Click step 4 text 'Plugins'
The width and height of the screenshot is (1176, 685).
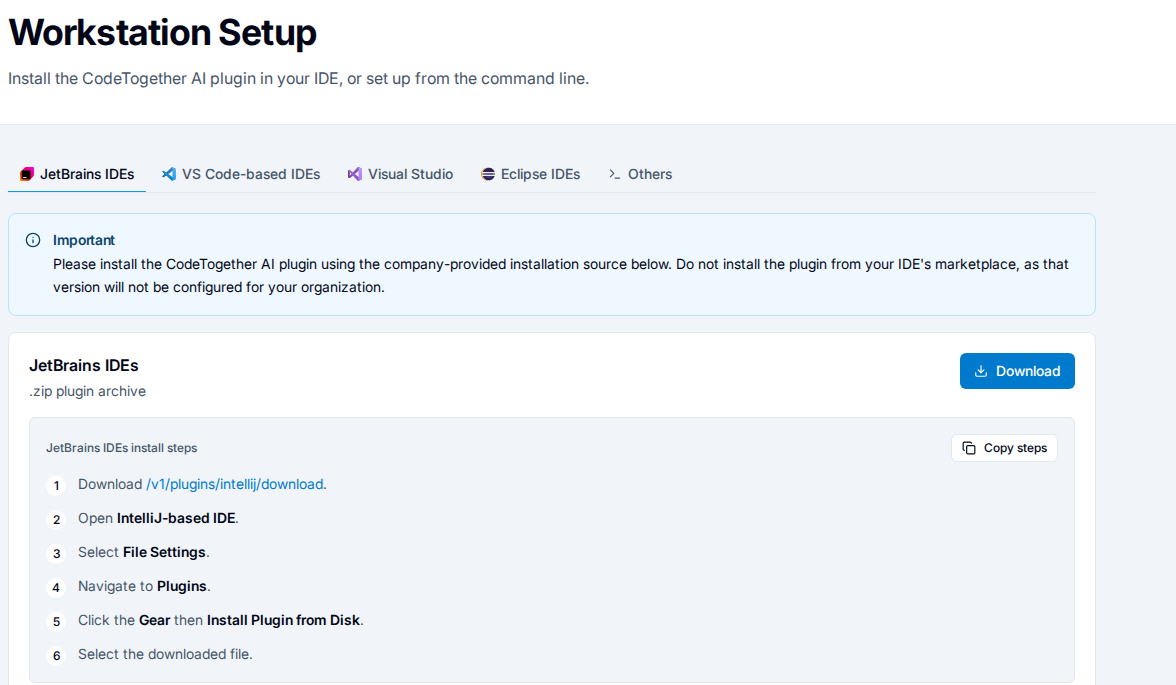pos(182,587)
